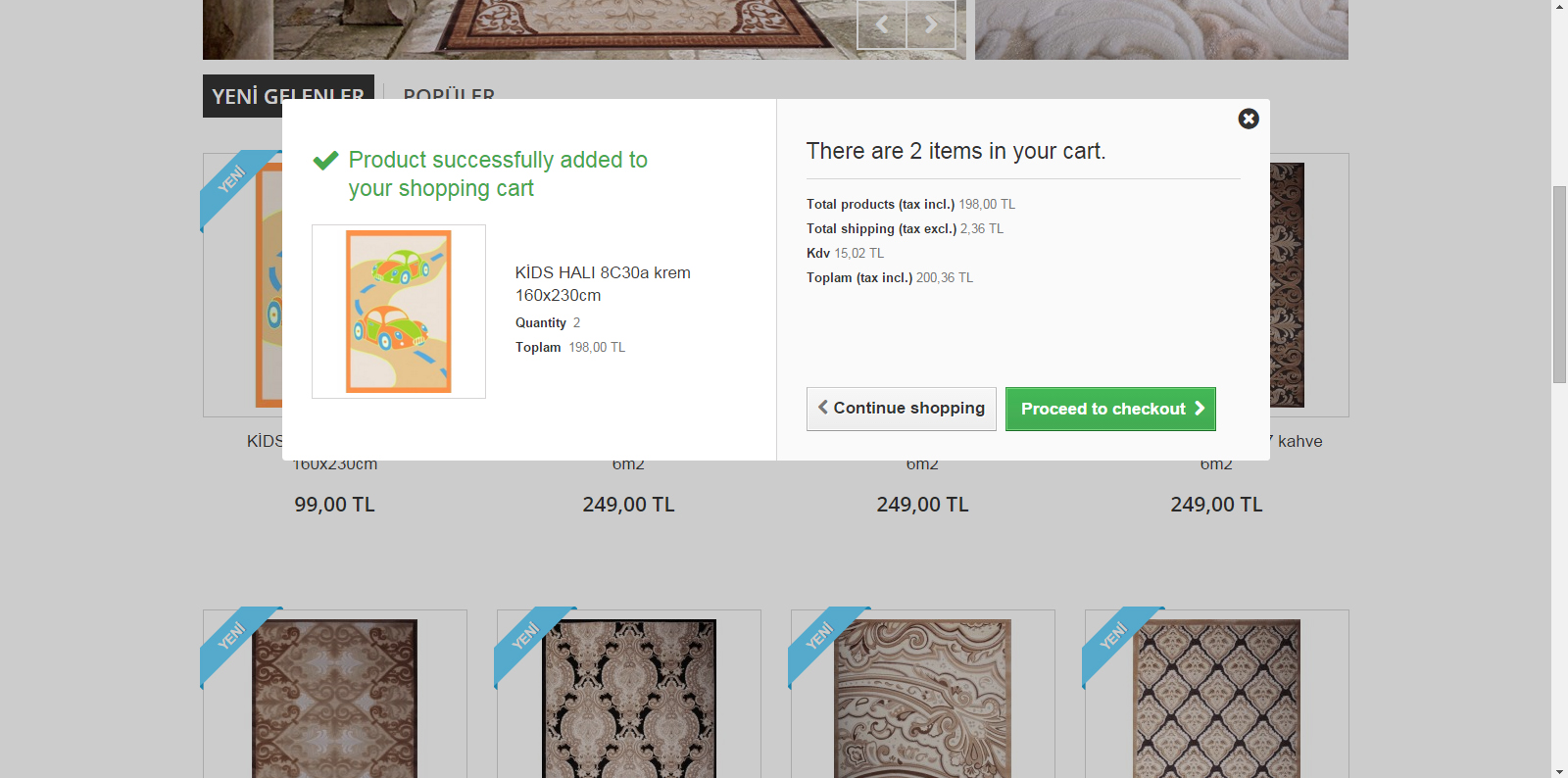Click chevron icon on Proceed to checkout

pos(1200,408)
